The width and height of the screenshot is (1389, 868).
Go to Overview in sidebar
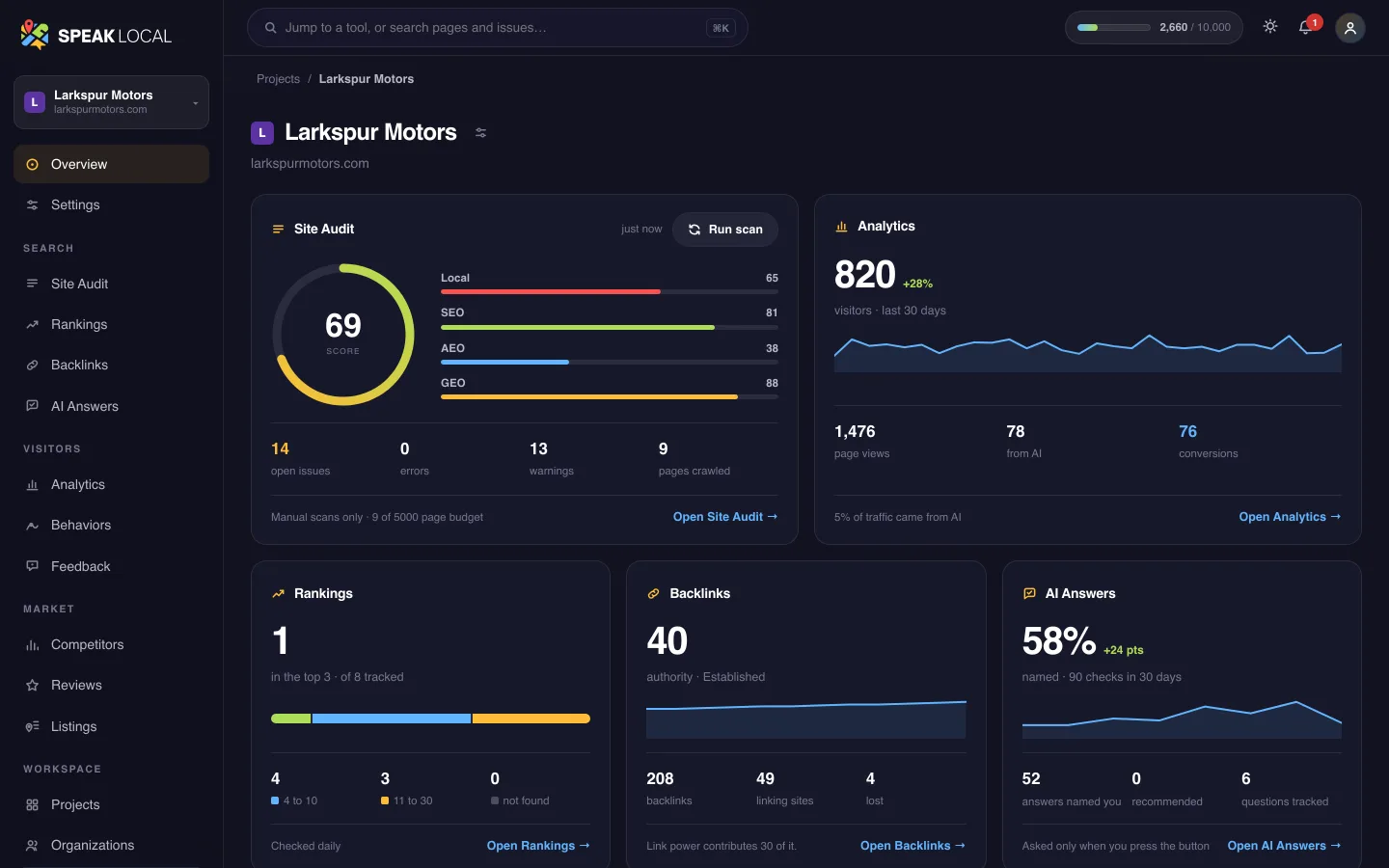coord(111,164)
